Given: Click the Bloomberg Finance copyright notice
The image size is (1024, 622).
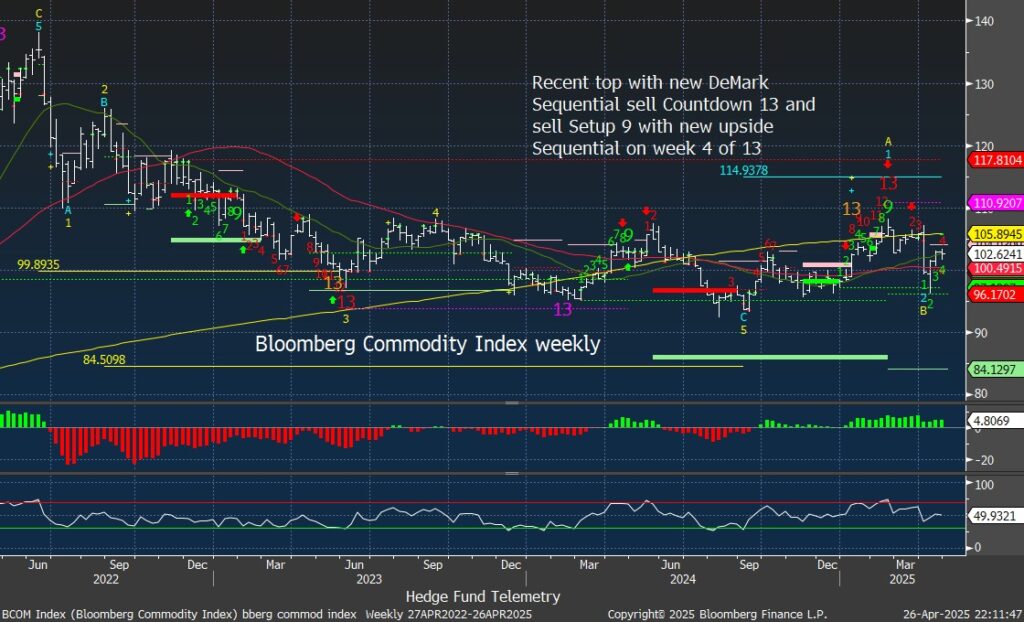Looking at the screenshot, I should (x=717, y=615).
